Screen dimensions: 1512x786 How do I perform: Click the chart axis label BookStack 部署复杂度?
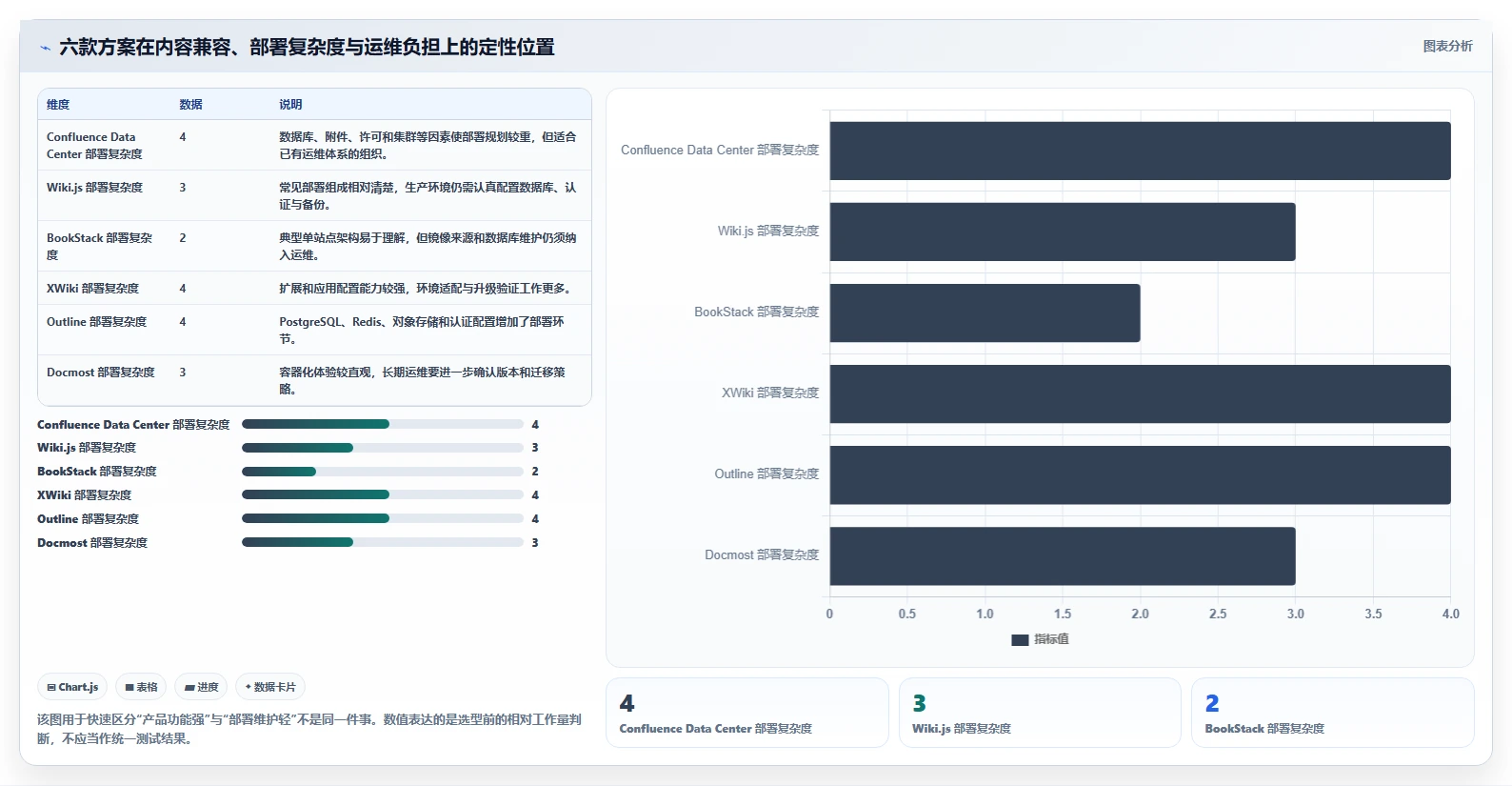click(x=756, y=312)
